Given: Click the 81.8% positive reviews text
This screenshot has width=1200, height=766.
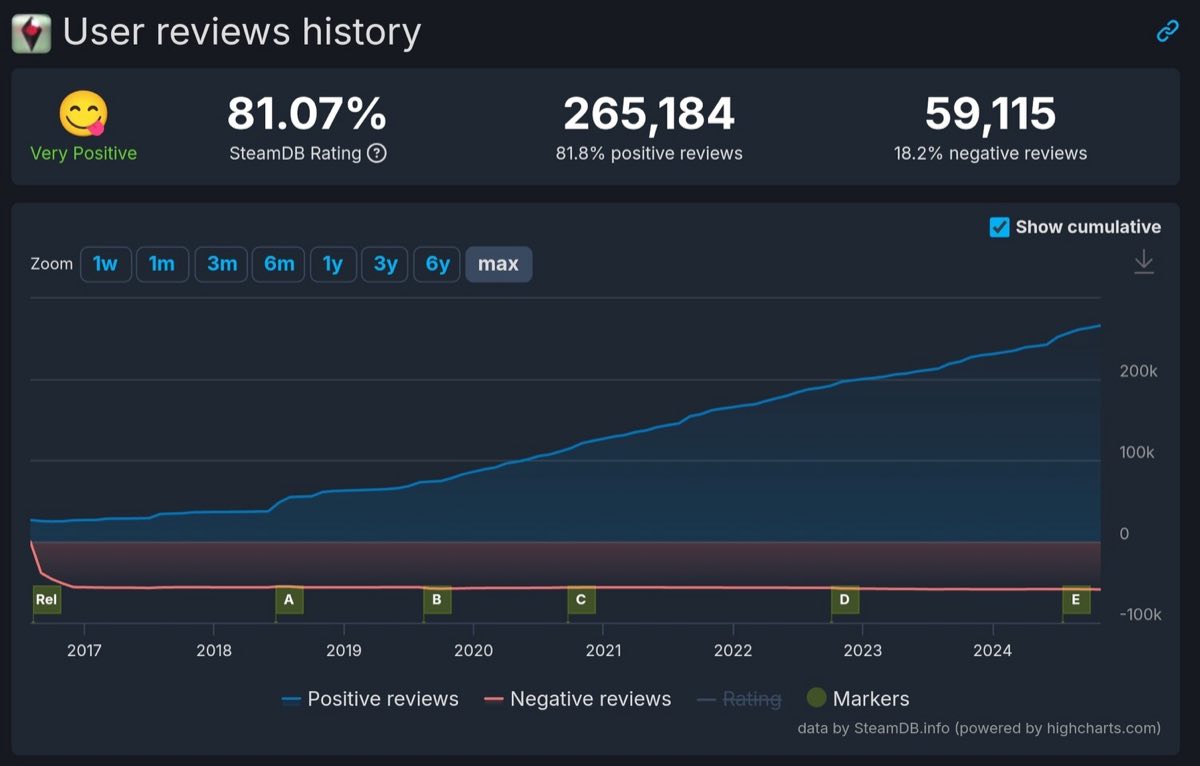Looking at the screenshot, I should click(x=649, y=154).
